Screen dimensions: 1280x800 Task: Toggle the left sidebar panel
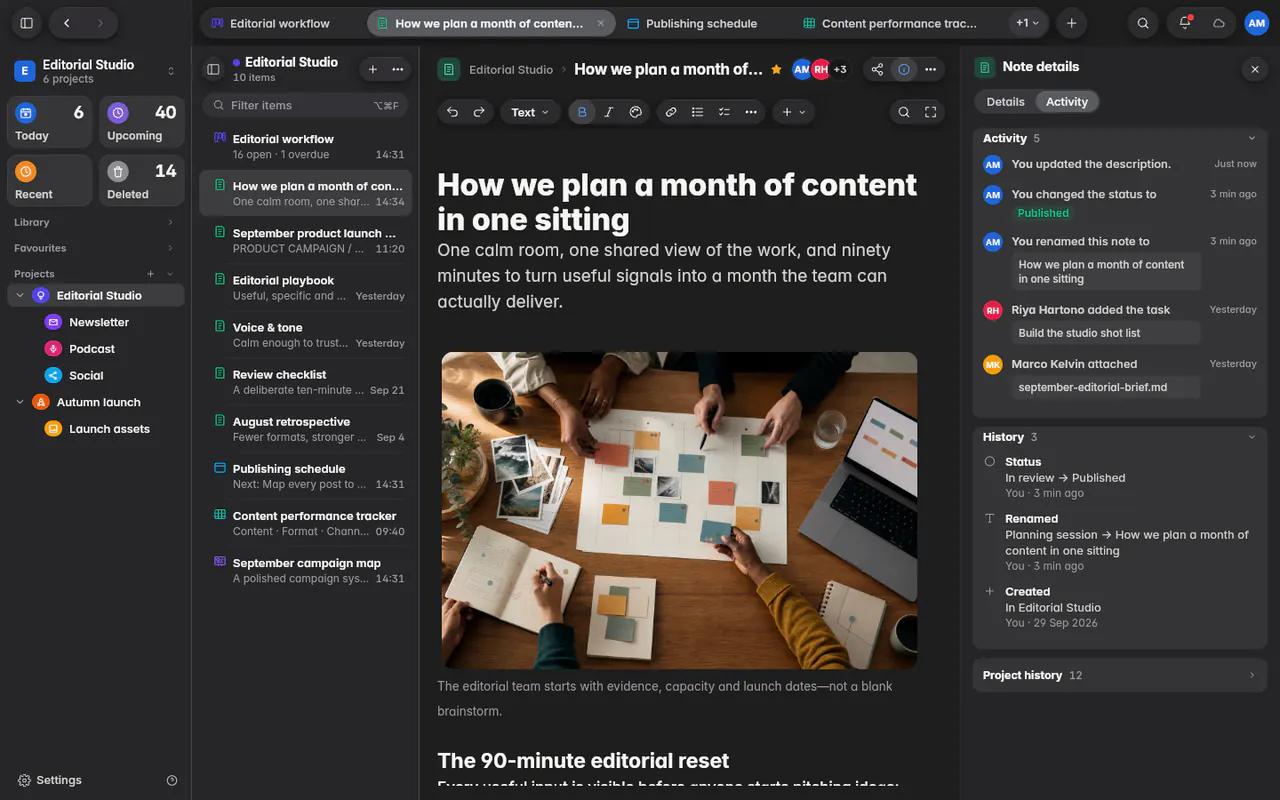point(27,23)
